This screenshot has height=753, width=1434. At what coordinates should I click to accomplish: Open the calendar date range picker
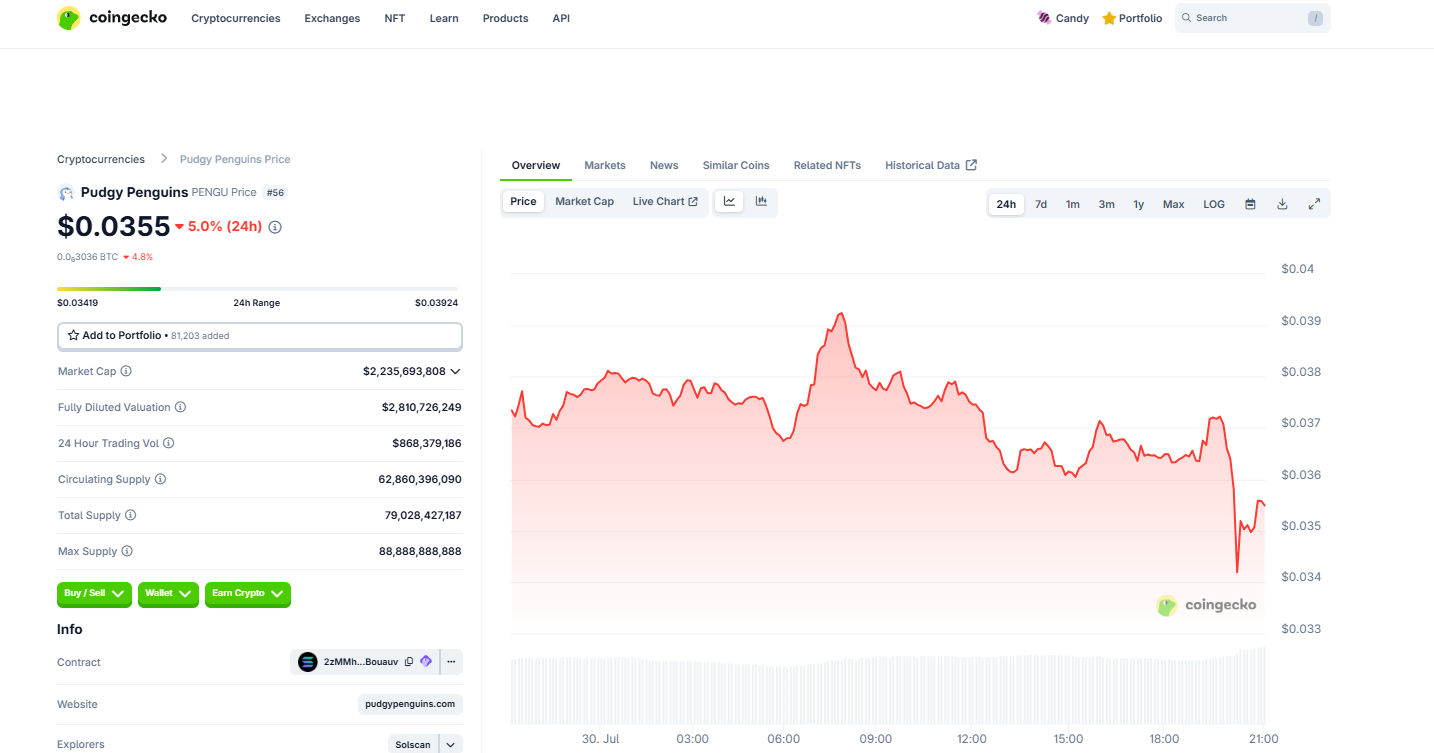(1250, 204)
